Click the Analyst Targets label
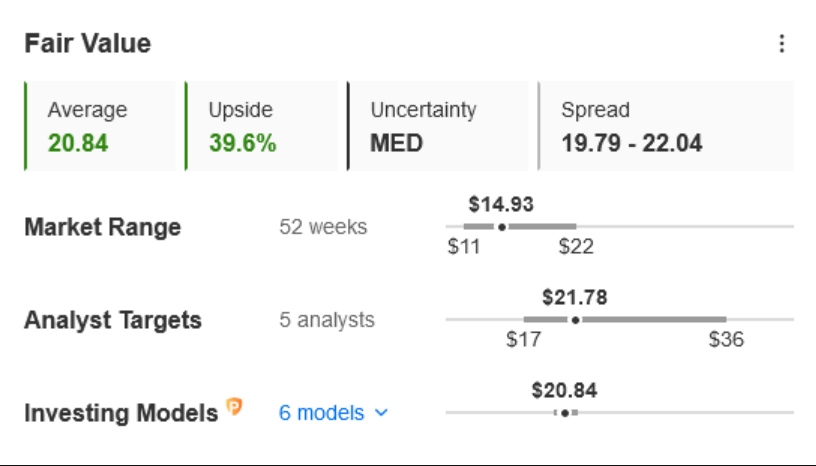Image resolution: width=816 pixels, height=466 pixels. 113,320
